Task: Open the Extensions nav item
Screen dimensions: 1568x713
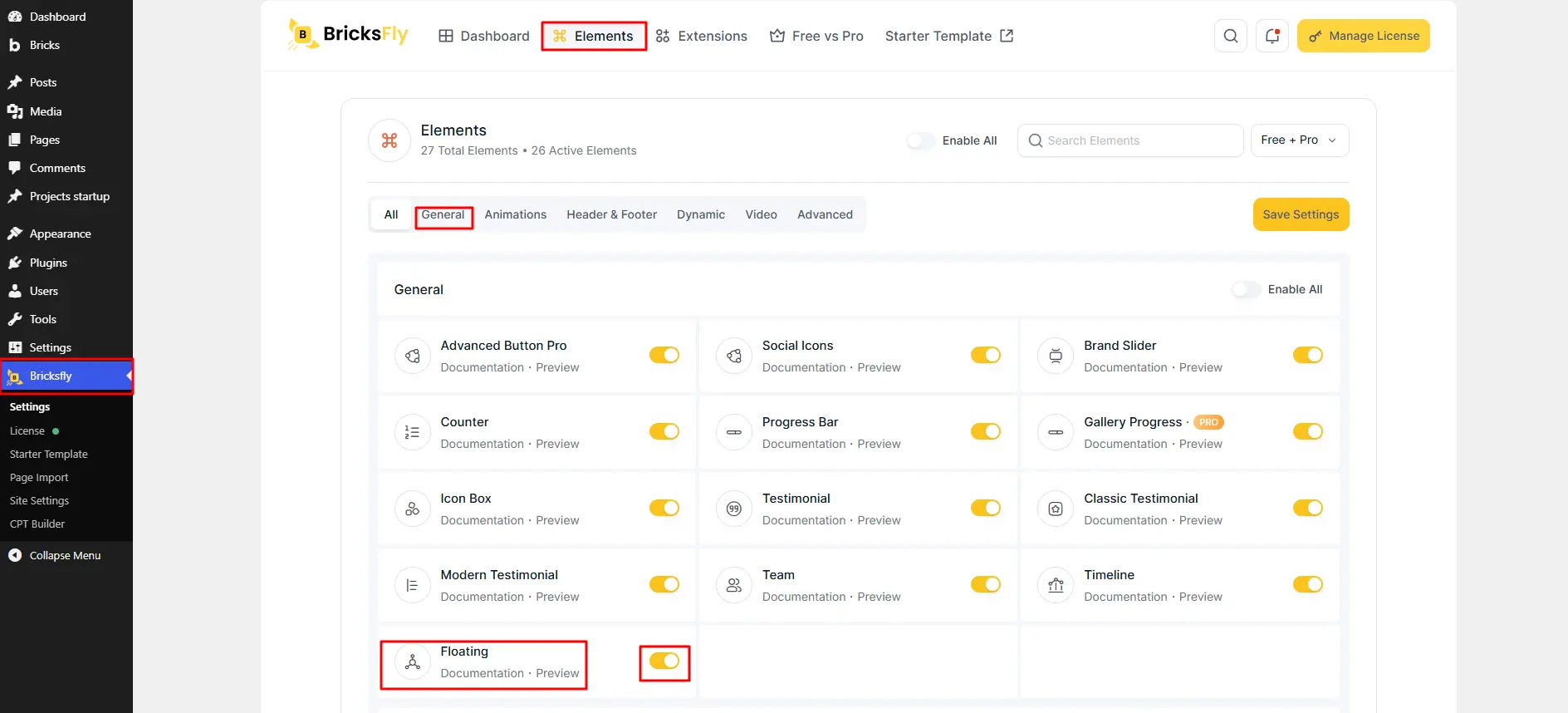Action: coord(702,36)
